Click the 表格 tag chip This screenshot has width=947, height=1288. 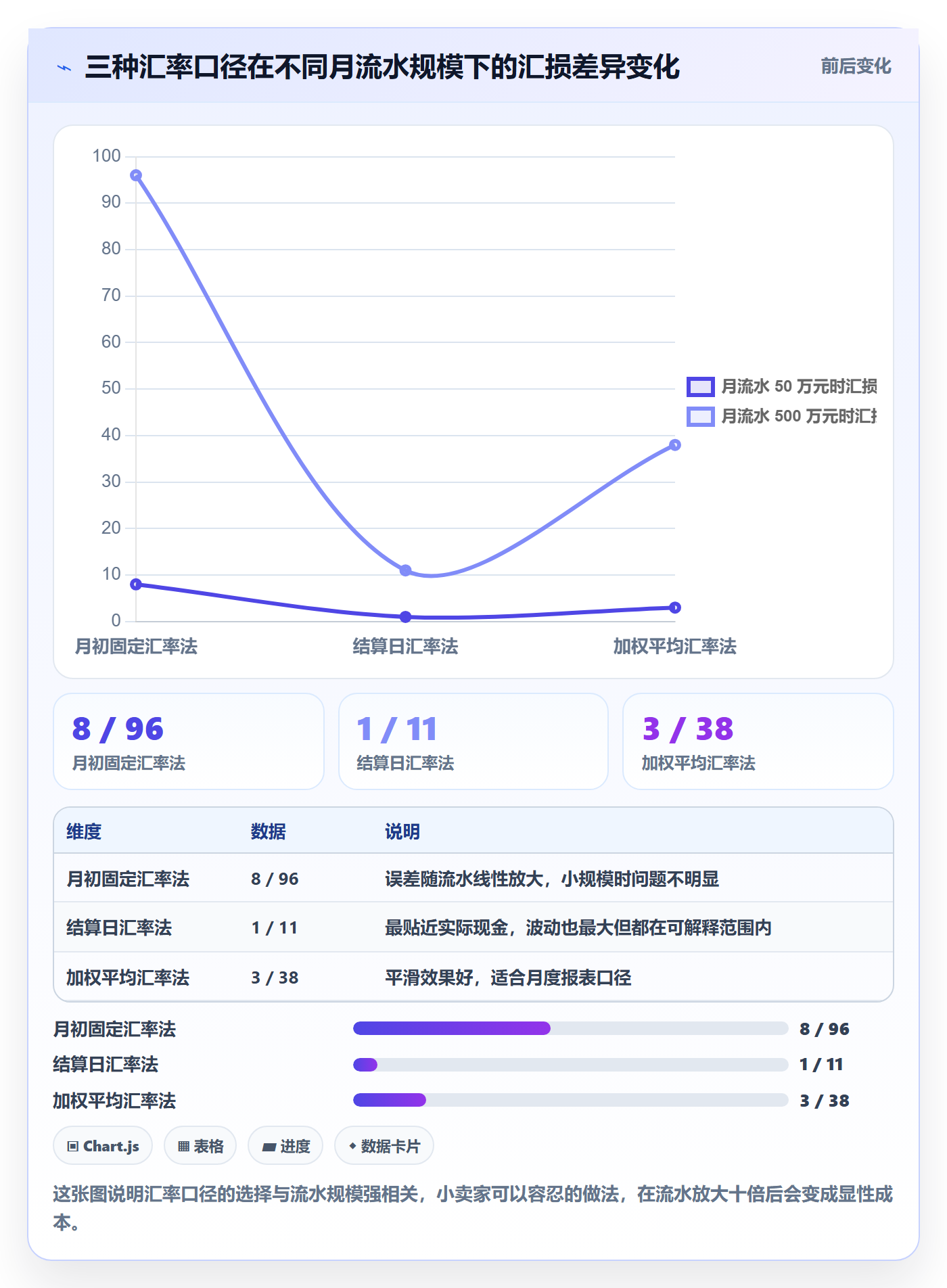[x=200, y=1146]
